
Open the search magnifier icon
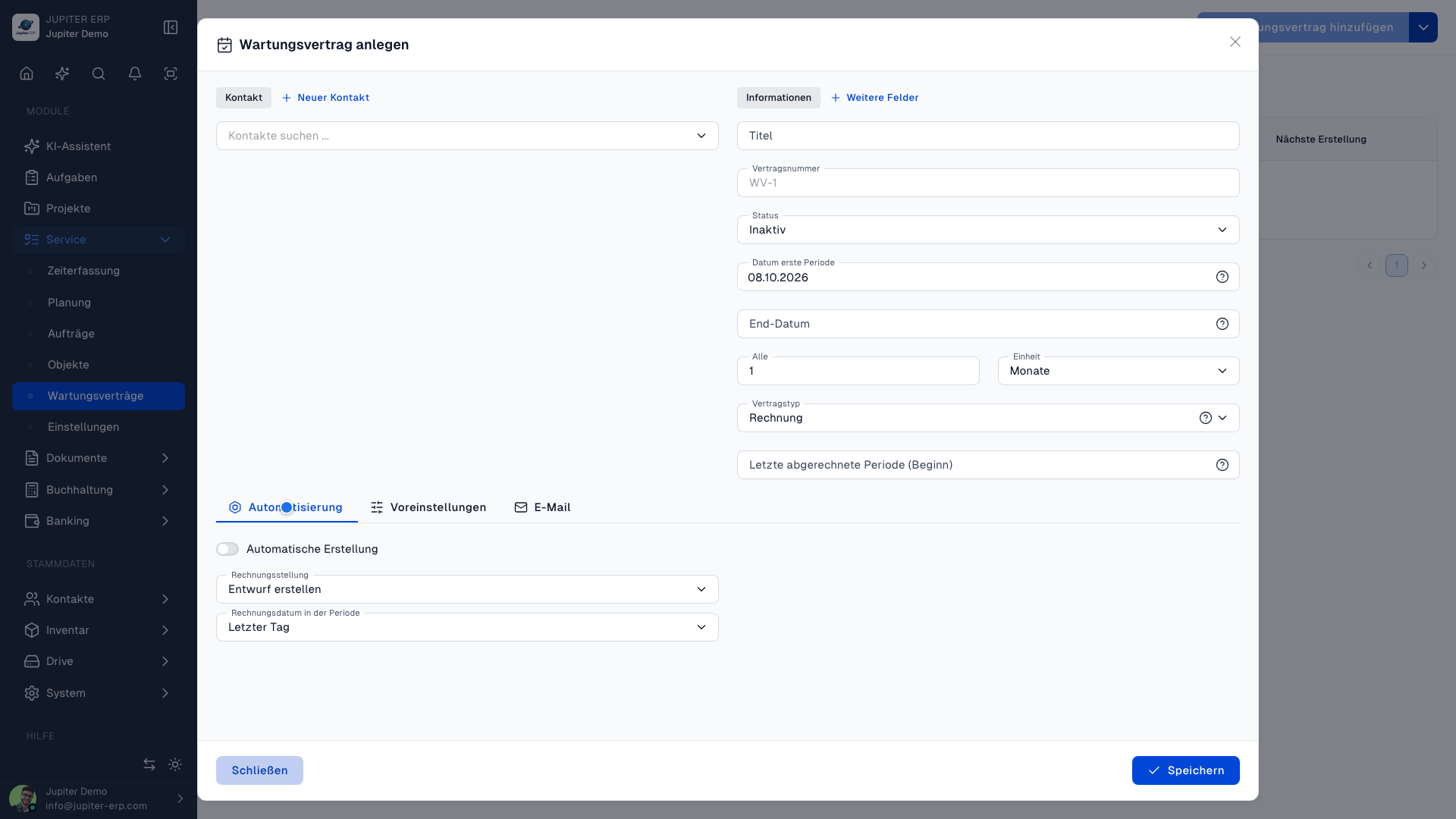[99, 74]
